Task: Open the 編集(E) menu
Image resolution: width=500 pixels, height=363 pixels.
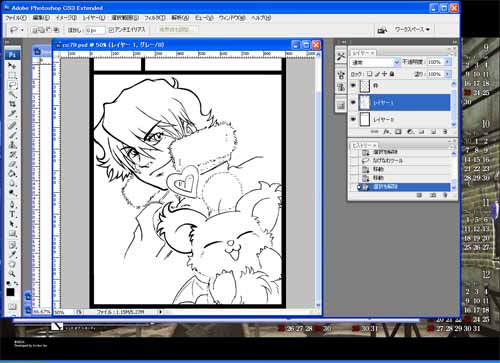Action: (41, 18)
